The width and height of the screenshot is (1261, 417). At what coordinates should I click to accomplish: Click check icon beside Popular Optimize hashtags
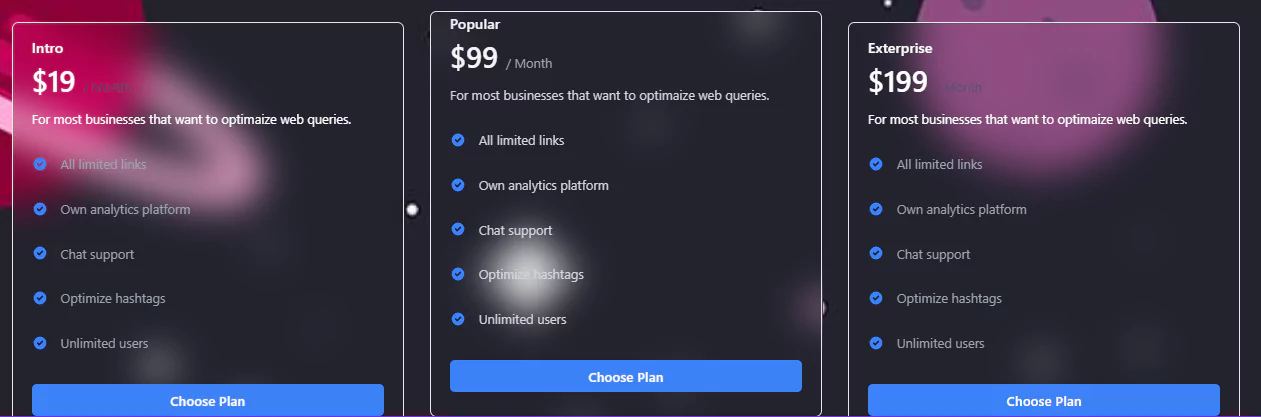pyautogui.click(x=458, y=274)
